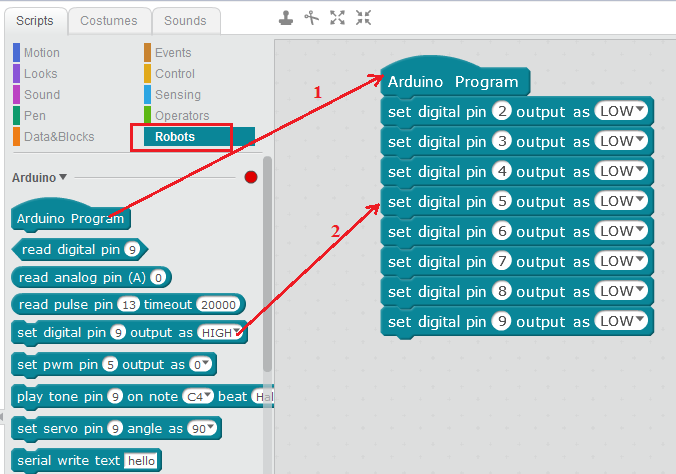Switch to the Sounds tab
This screenshot has height=474, width=676.
click(185, 21)
